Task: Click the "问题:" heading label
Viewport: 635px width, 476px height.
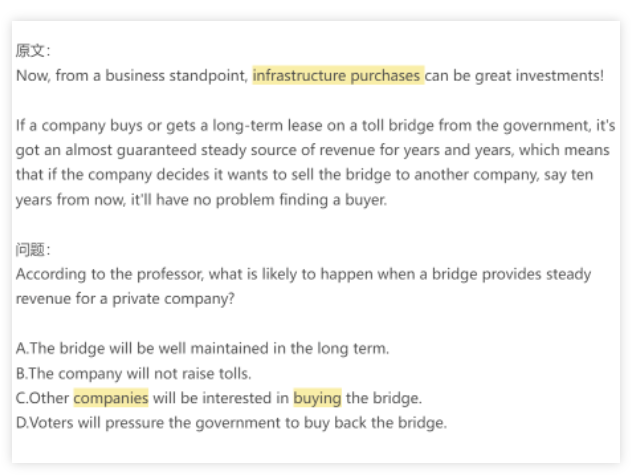Action: 33,249
